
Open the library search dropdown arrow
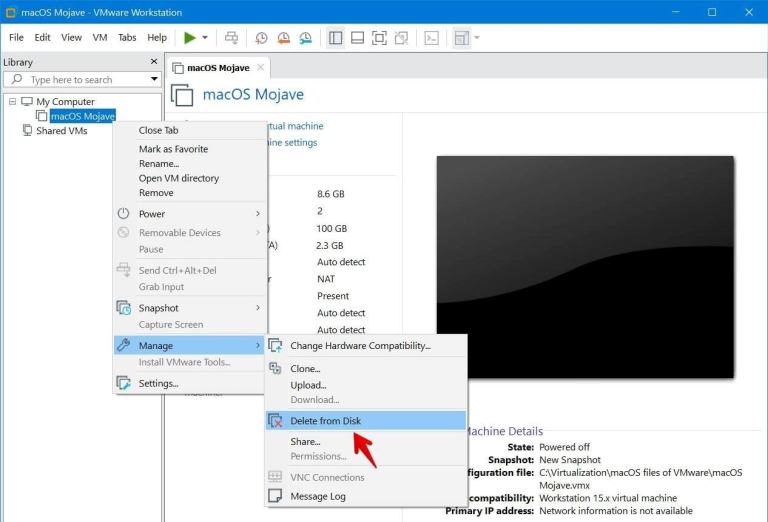click(154, 79)
